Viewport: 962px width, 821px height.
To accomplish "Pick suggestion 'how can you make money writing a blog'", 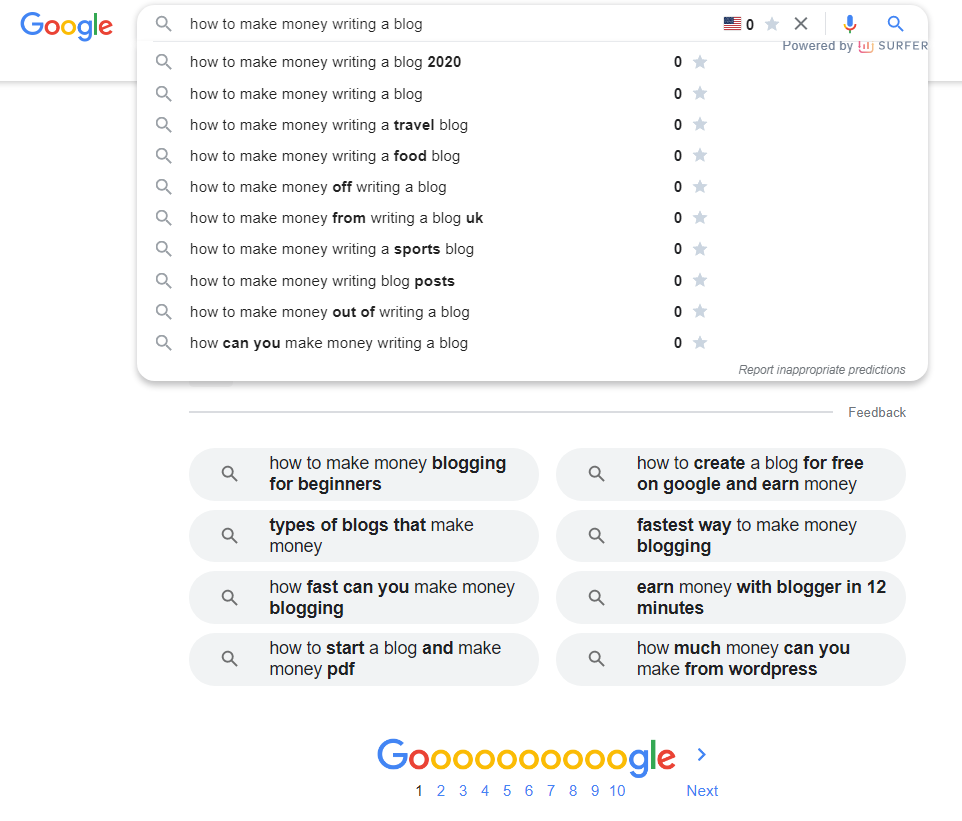I will pos(328,343).
